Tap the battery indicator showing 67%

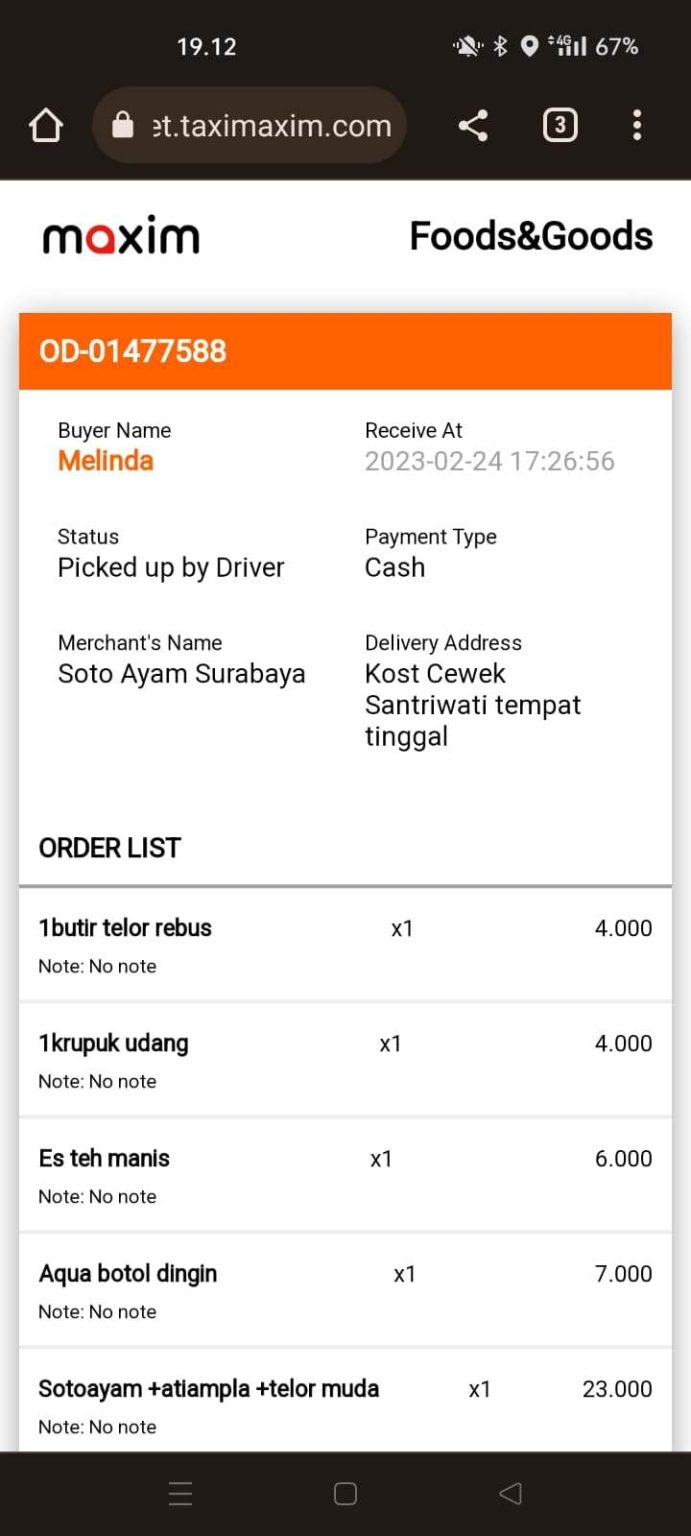[617, 45]
